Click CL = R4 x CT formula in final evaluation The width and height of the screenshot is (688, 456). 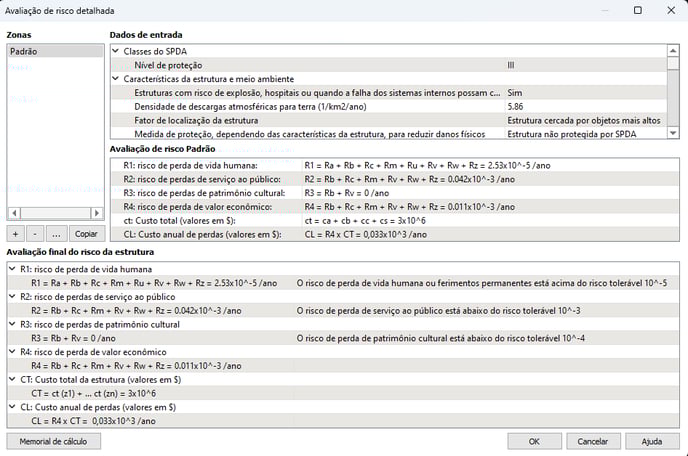coord(93,421)
